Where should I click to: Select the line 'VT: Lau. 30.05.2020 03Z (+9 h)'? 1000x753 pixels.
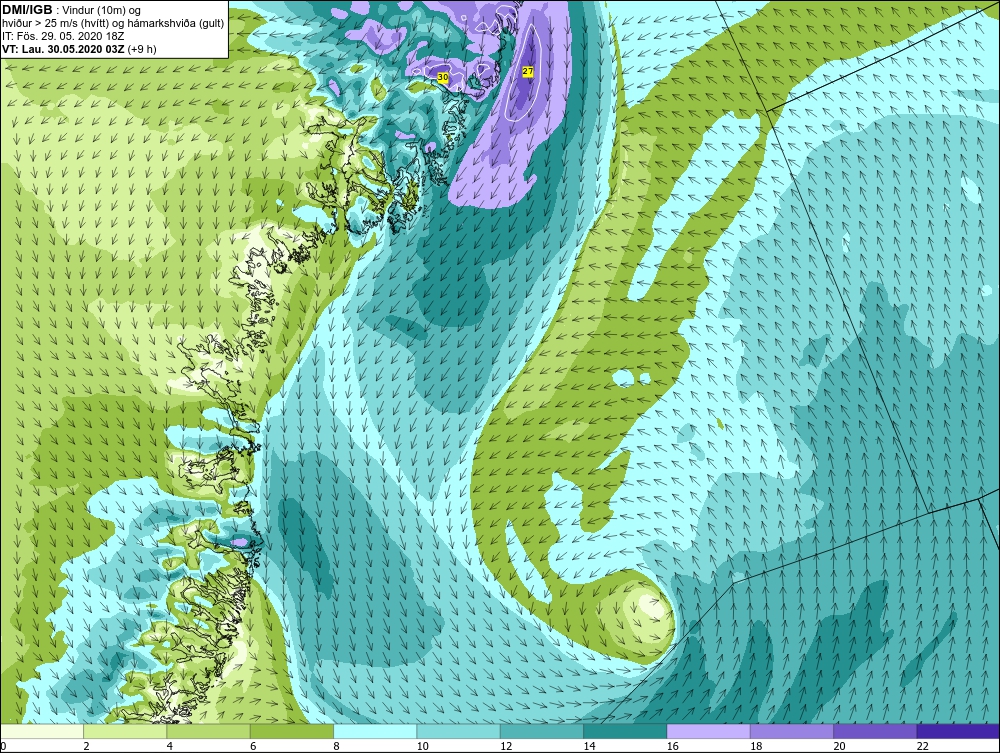coord(79,48)
